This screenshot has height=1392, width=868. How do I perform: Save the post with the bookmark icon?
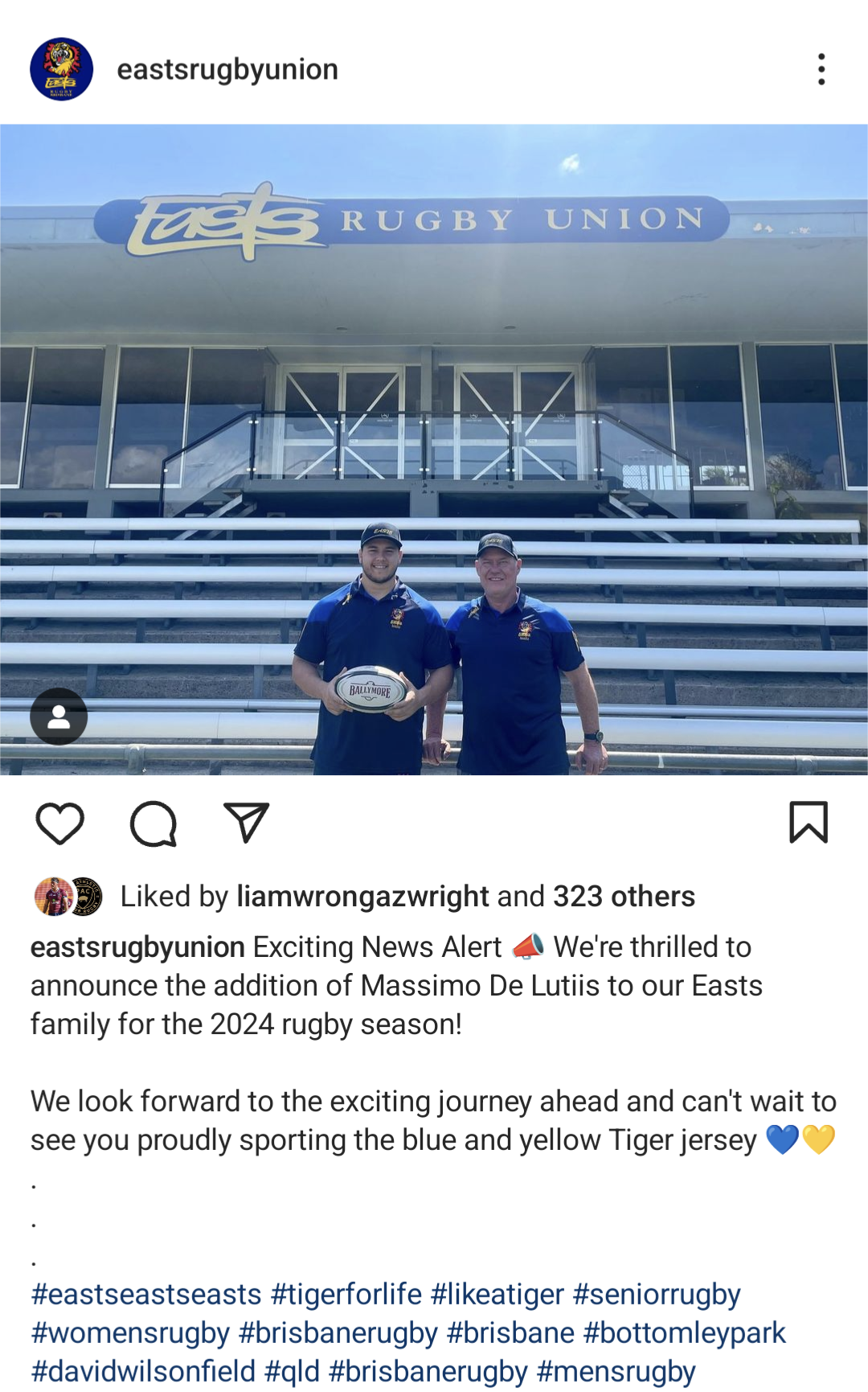coord(809,822)
